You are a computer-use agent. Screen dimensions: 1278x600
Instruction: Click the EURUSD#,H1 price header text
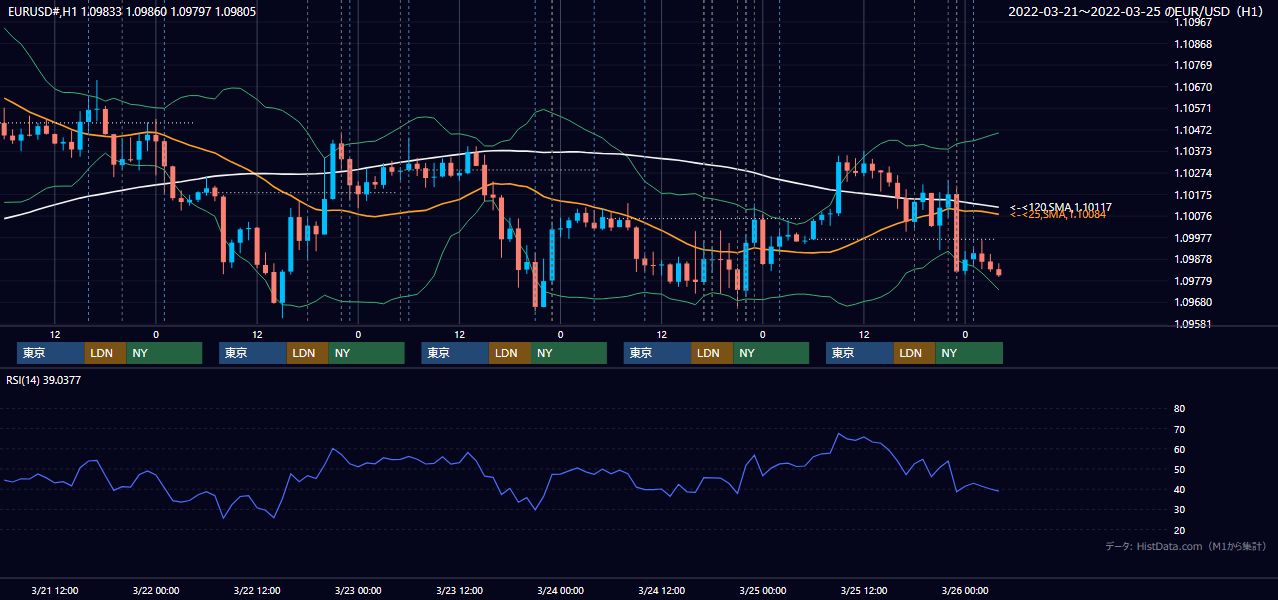click(132, 12)
